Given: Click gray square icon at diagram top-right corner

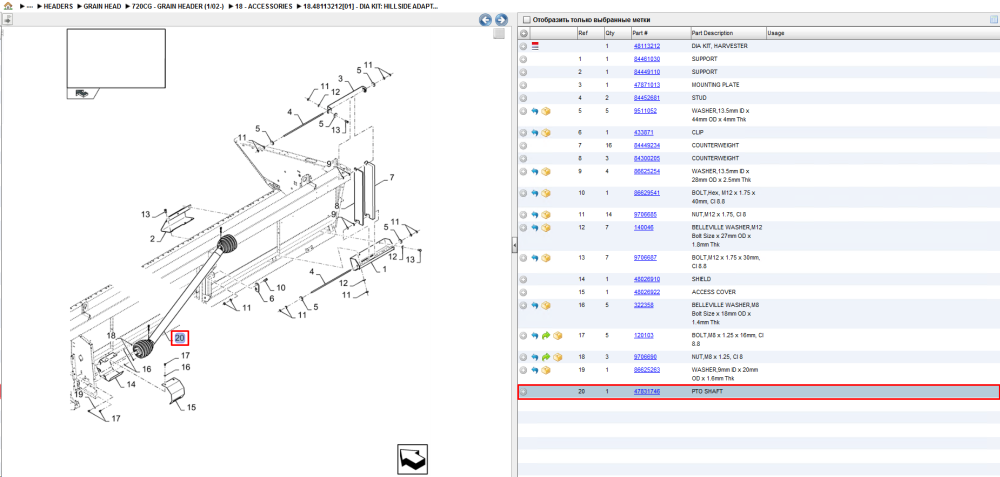Looking at the screenshot, I should pyautogui.click(x=499, y=34).
